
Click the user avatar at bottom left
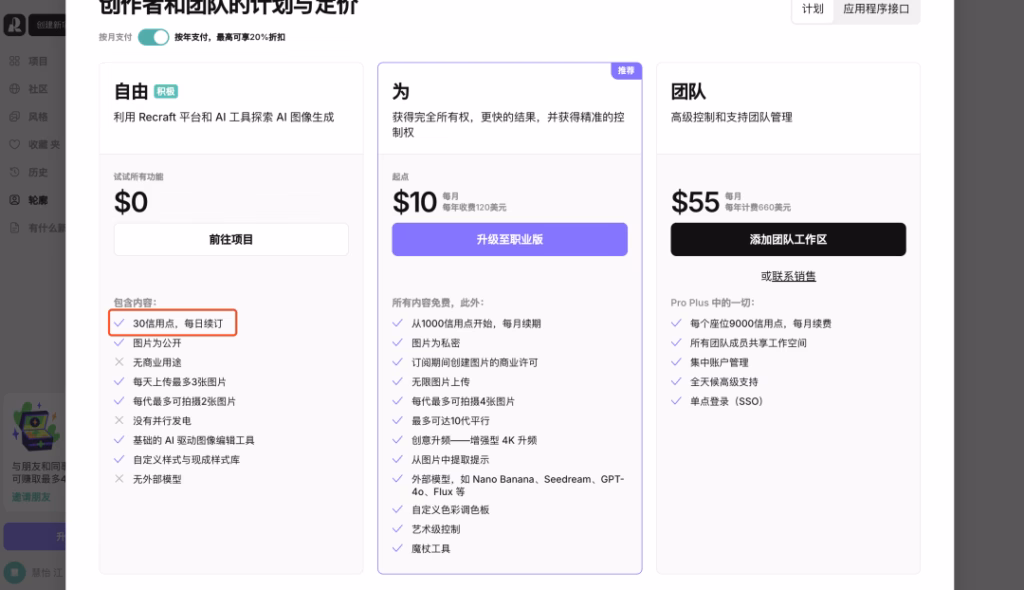14,571
